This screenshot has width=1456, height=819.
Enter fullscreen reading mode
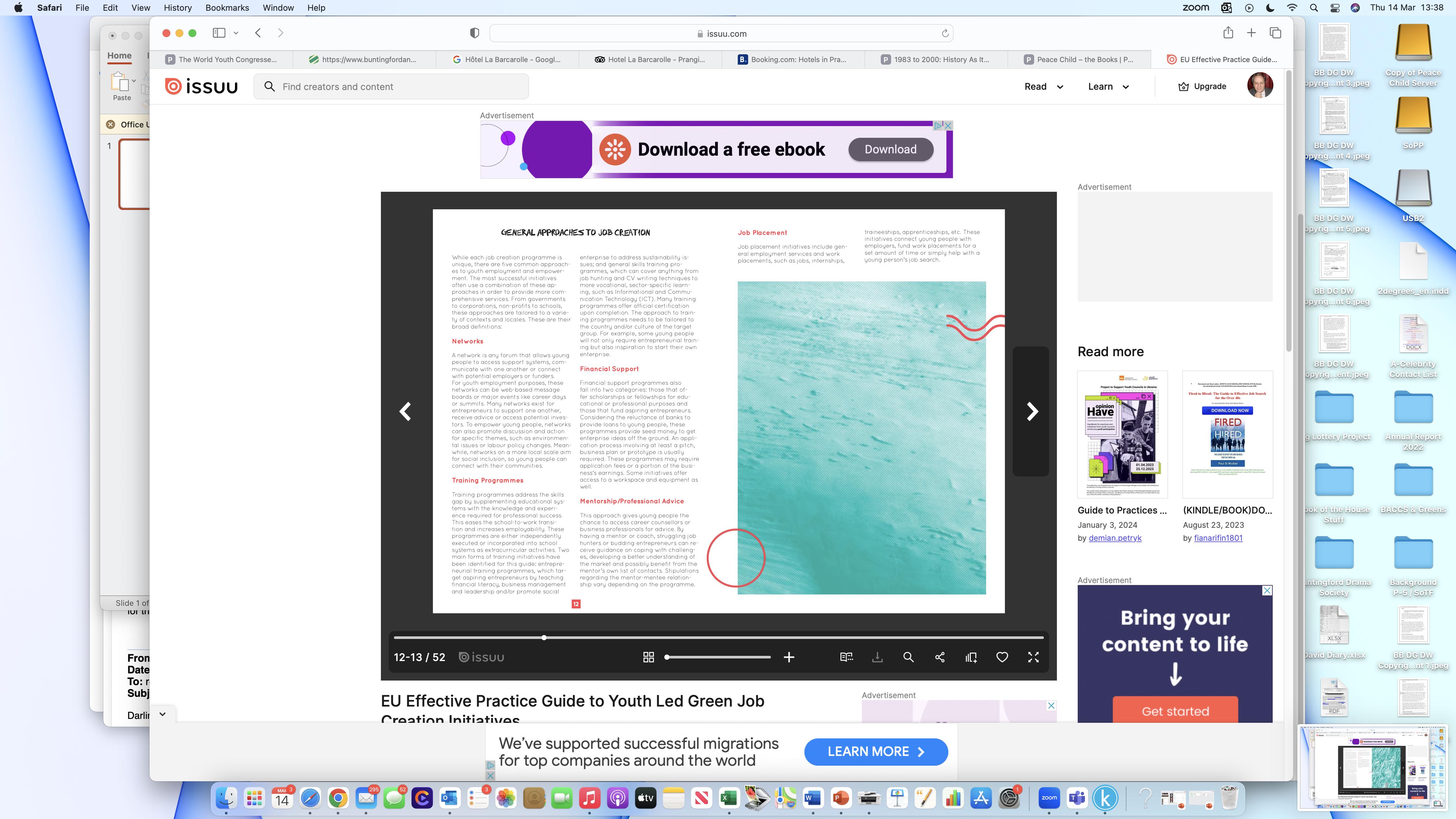click(1033, 657)
